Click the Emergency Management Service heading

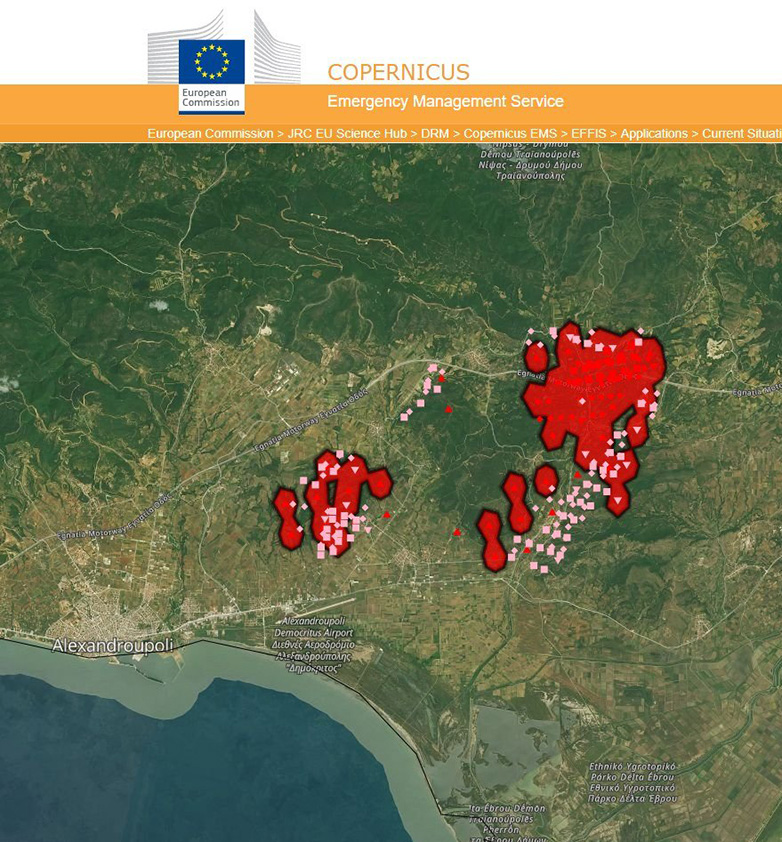pos(445,101)
